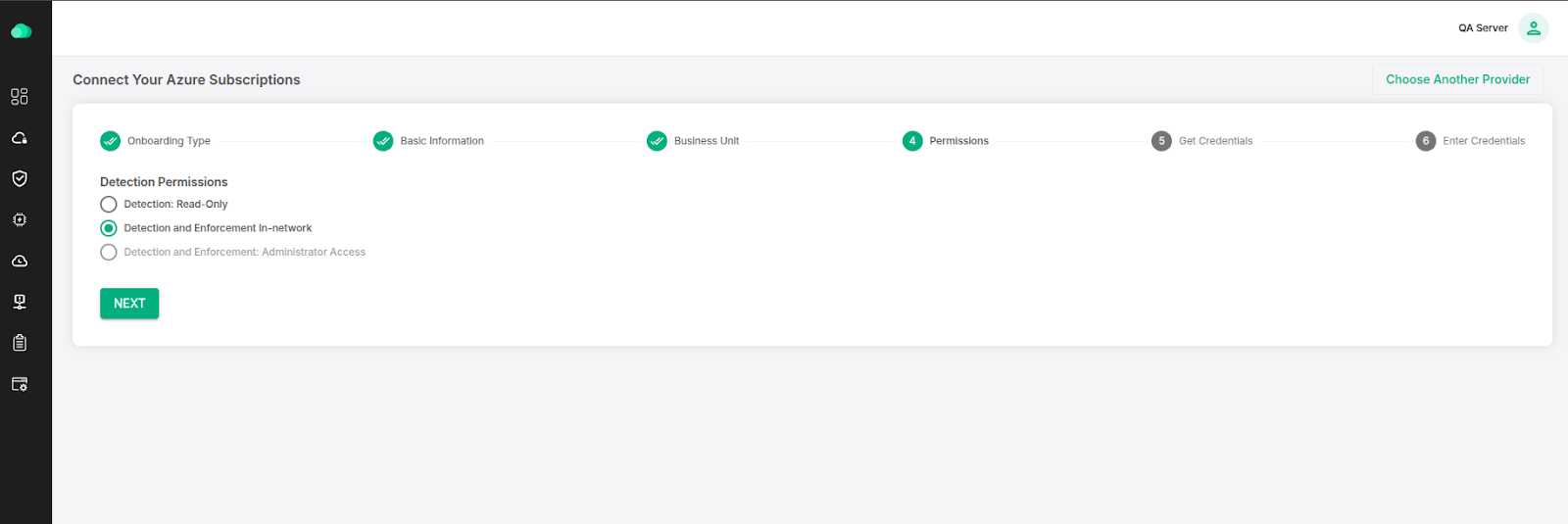
Task: Click the green cloud logo icon
Action: coord(21,31)
